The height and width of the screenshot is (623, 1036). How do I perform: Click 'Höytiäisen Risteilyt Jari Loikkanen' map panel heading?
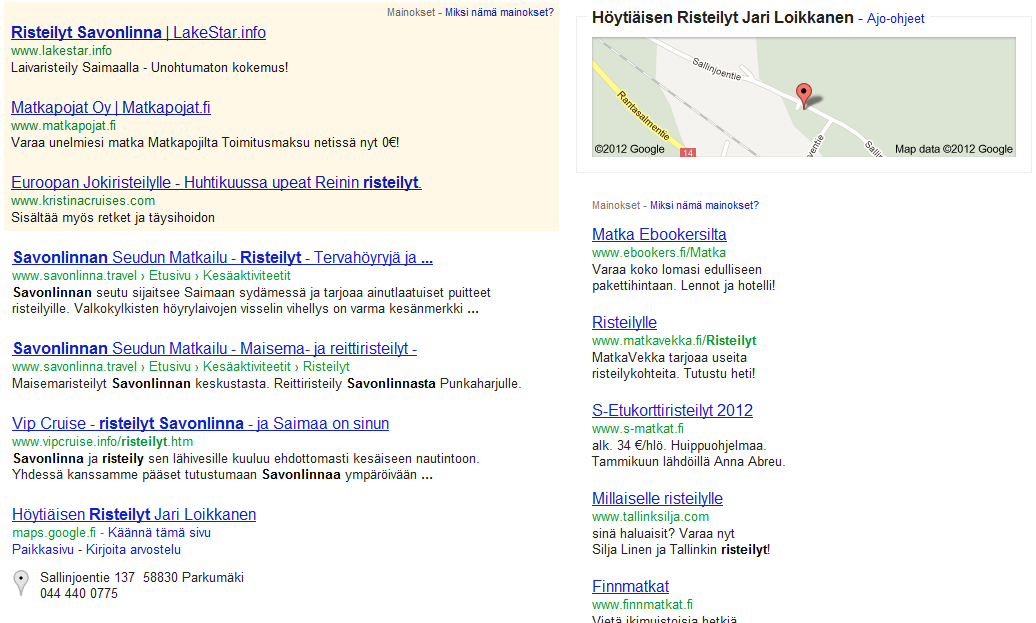click(x=723, y=18)
